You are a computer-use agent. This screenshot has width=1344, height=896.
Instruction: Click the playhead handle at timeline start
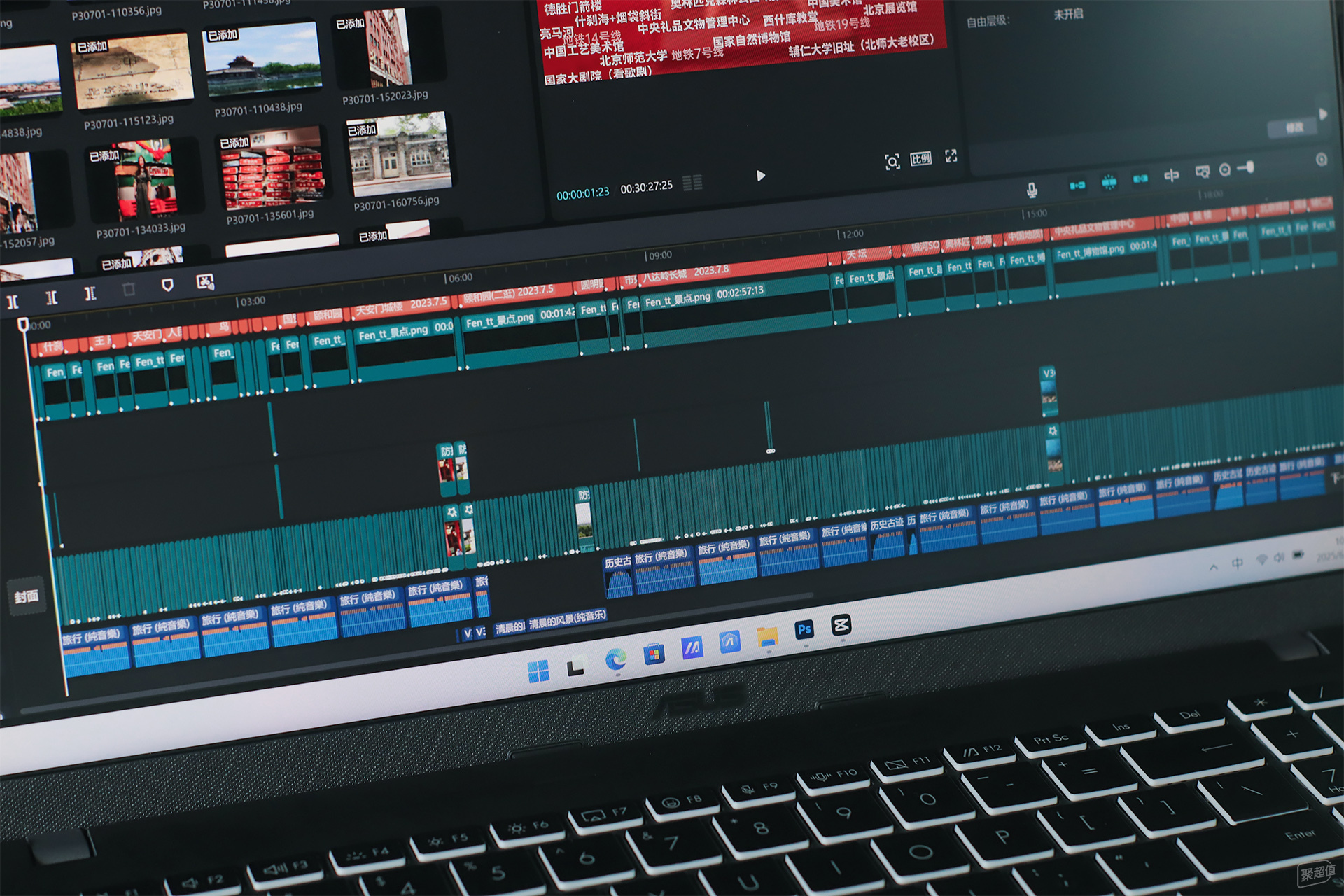point(23,324)
